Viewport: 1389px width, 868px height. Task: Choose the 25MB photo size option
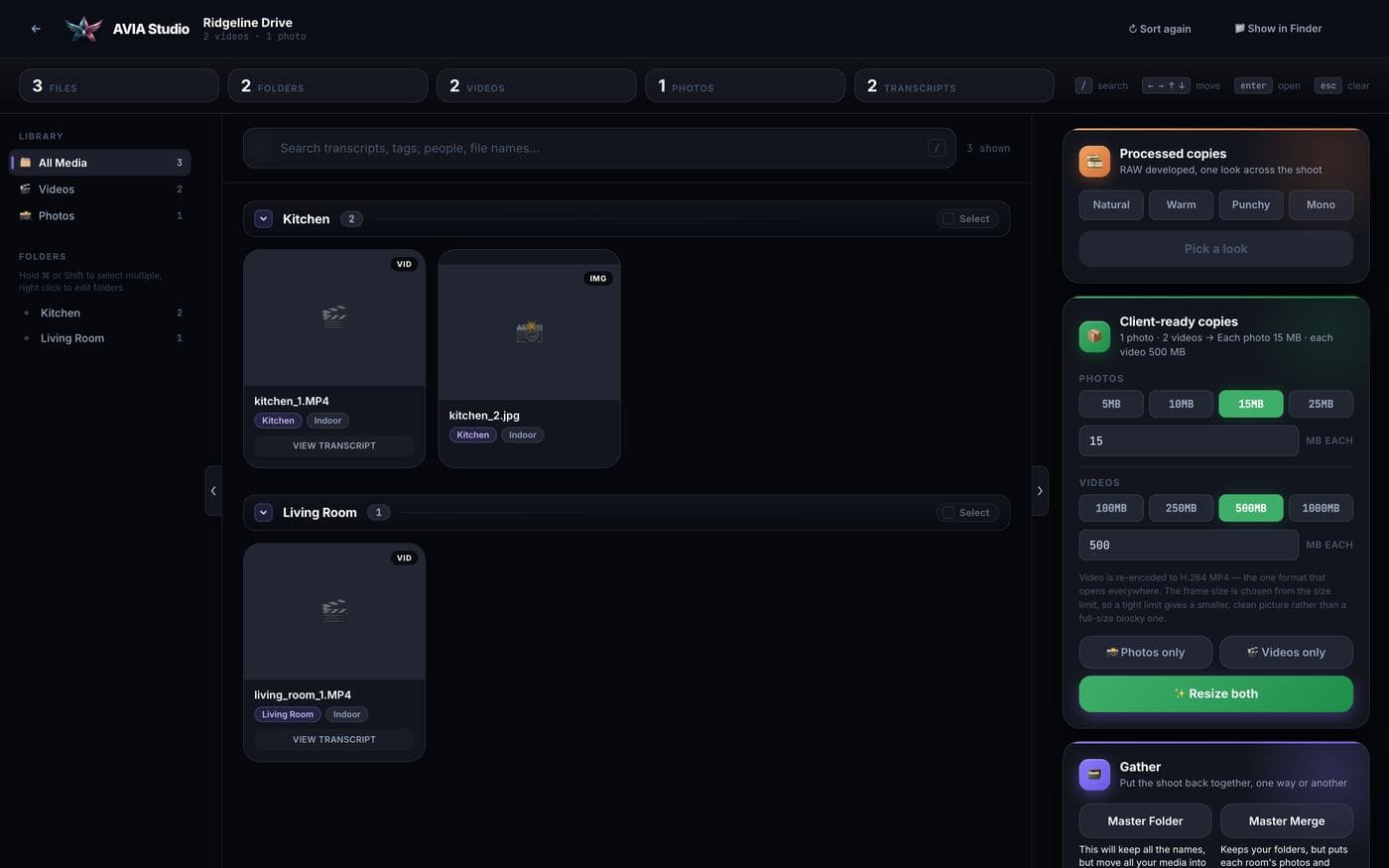pos(1321,404)
